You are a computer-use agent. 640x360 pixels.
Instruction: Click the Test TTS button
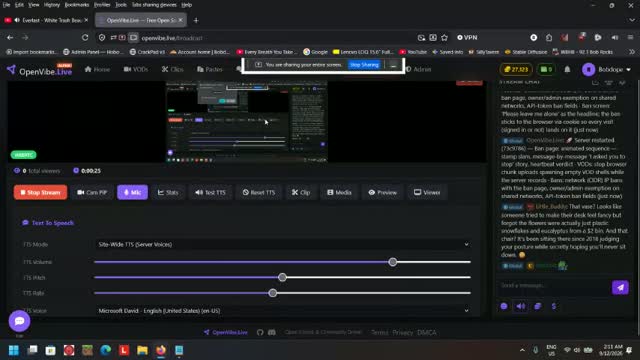coord(210,192)
